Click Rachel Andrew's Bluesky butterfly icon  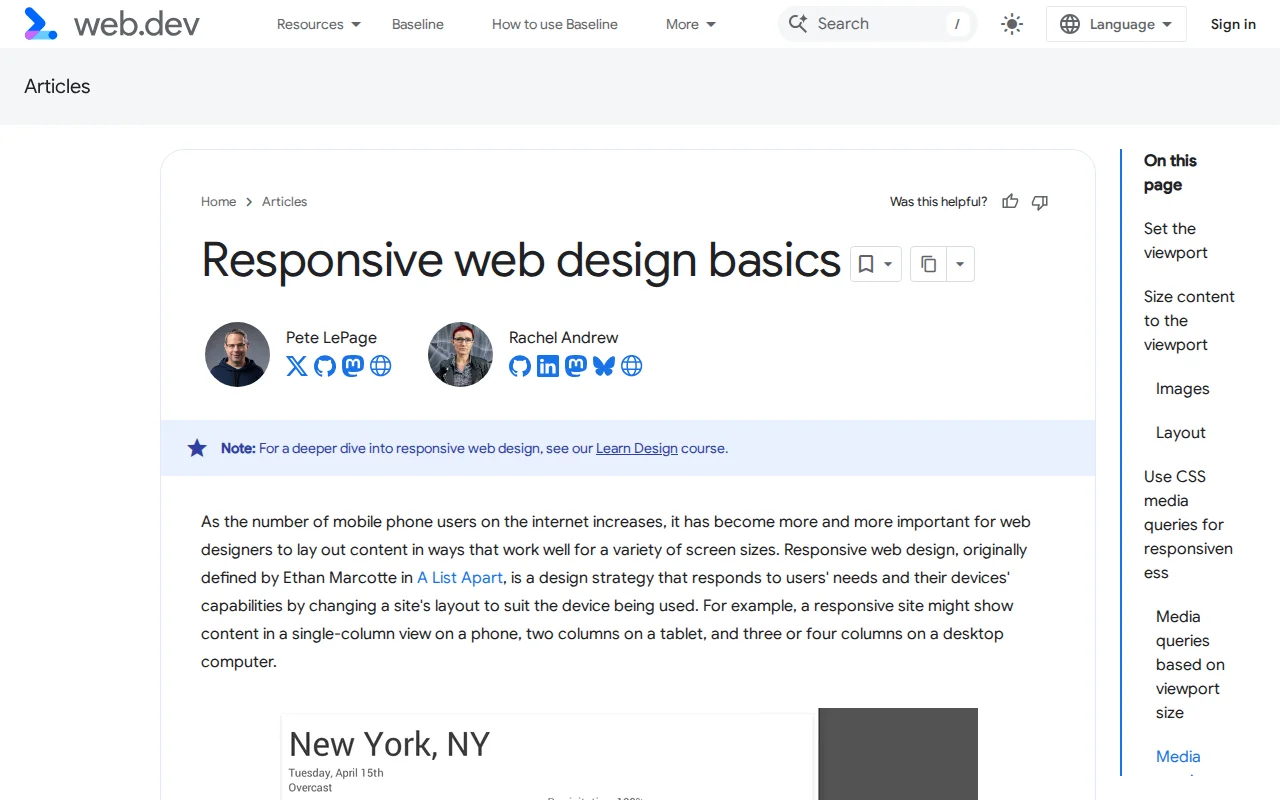tap(604, 366)
